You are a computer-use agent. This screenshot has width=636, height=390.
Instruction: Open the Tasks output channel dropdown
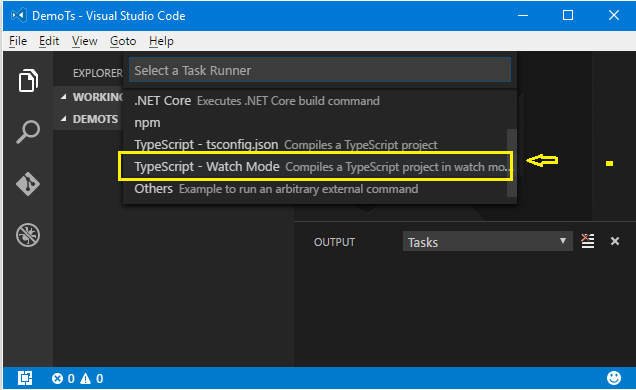coord(488,242)
